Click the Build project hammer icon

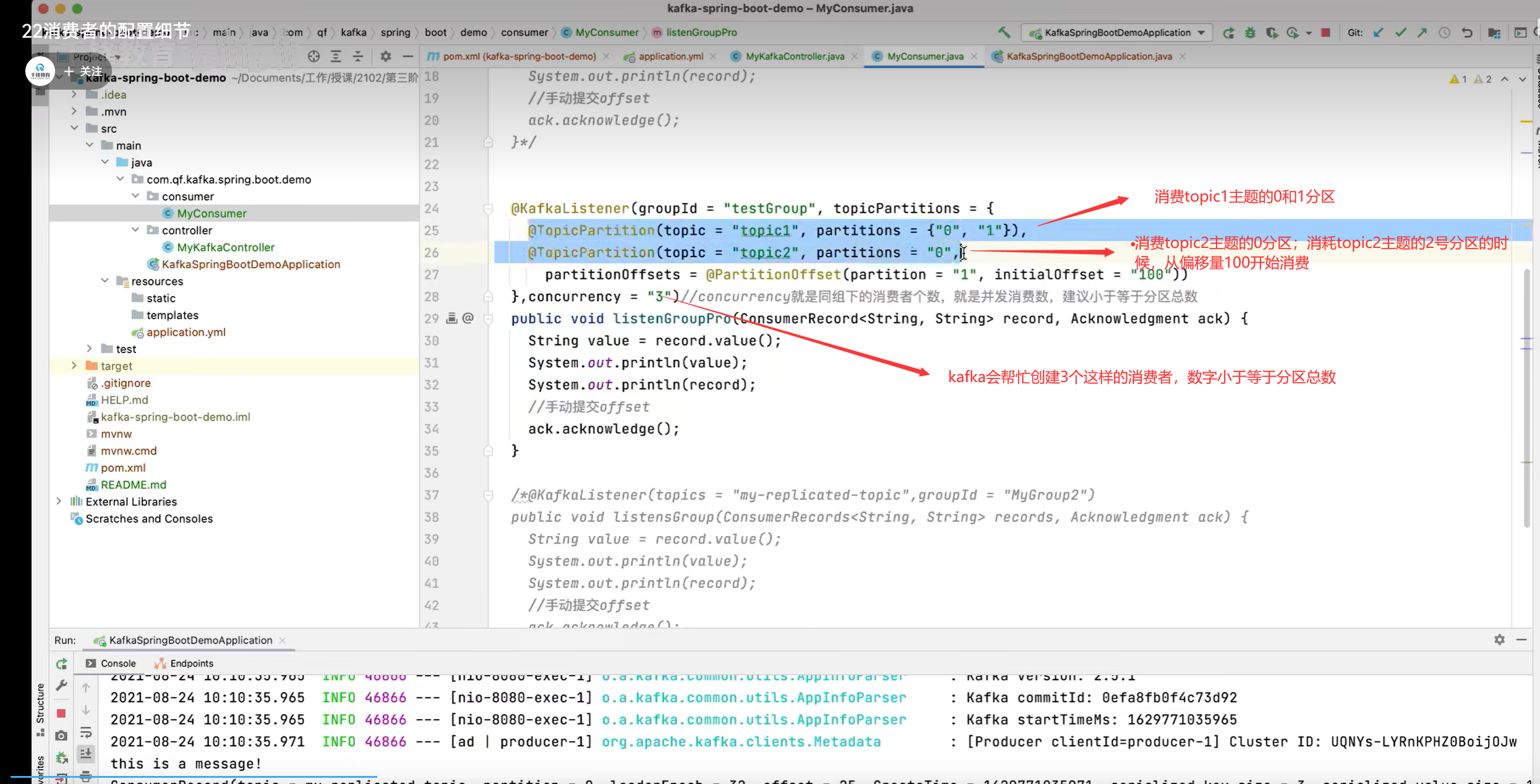(x=1004, y=32)
